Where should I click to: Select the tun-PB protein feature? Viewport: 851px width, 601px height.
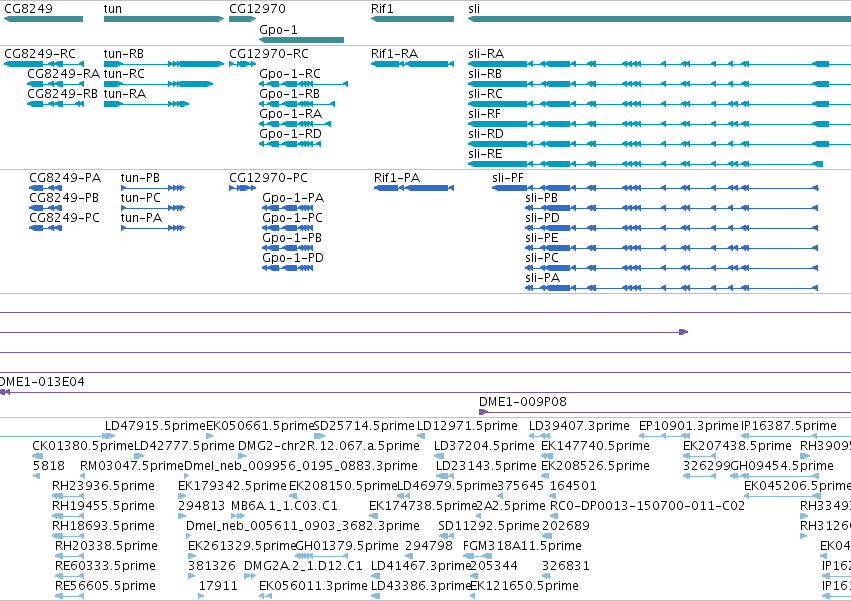click(153, 188)
